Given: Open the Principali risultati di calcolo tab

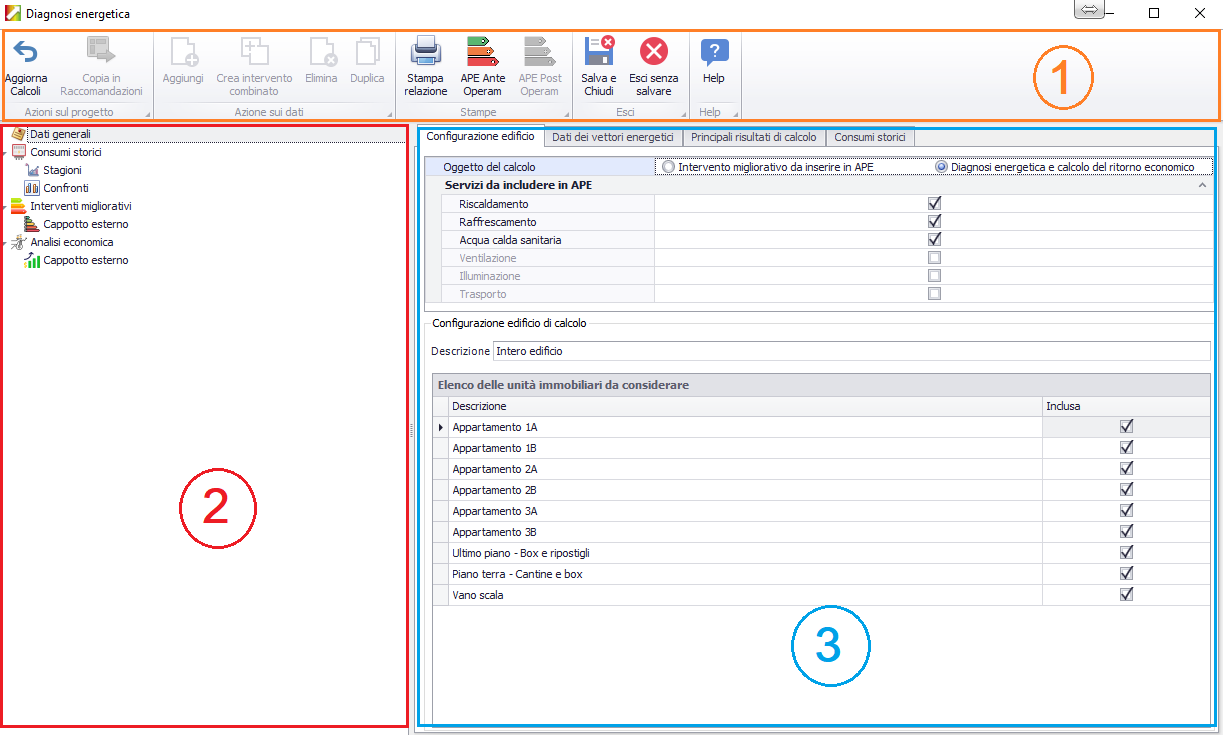Looking at the screenshot, I should 754,137.
